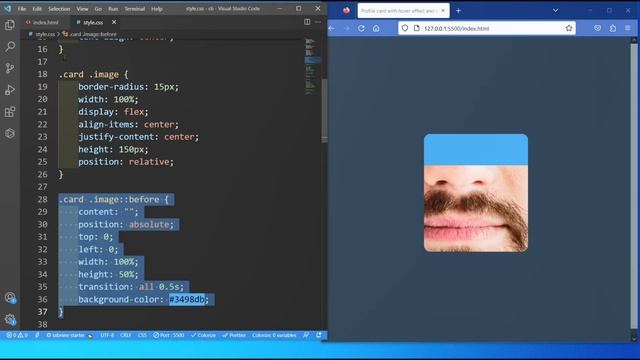This screenshot has height=360, width=640.
Task: Click the #3498db color value
Action: pos(187,300)
